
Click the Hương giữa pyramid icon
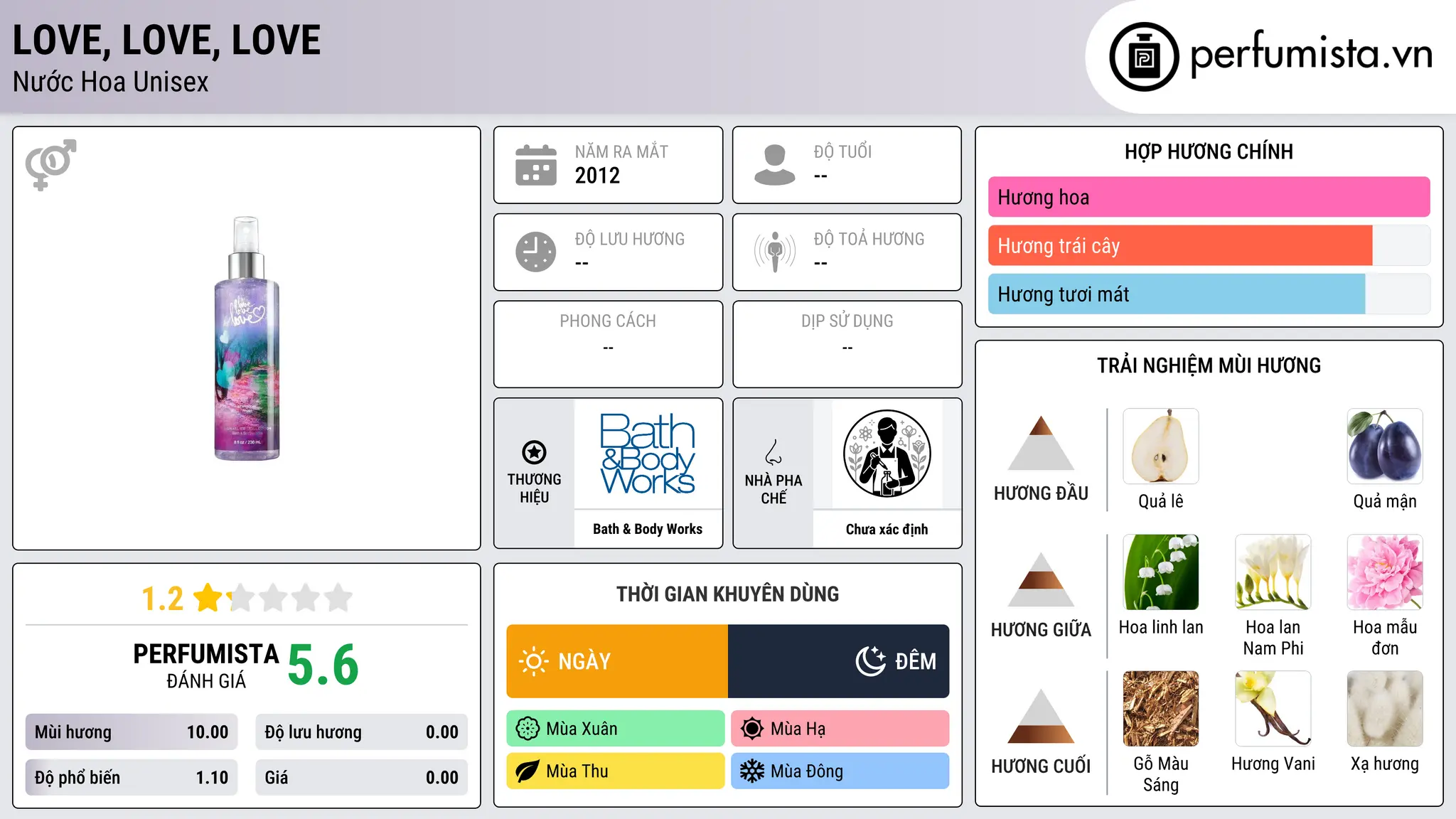(x=1041, y=579)
